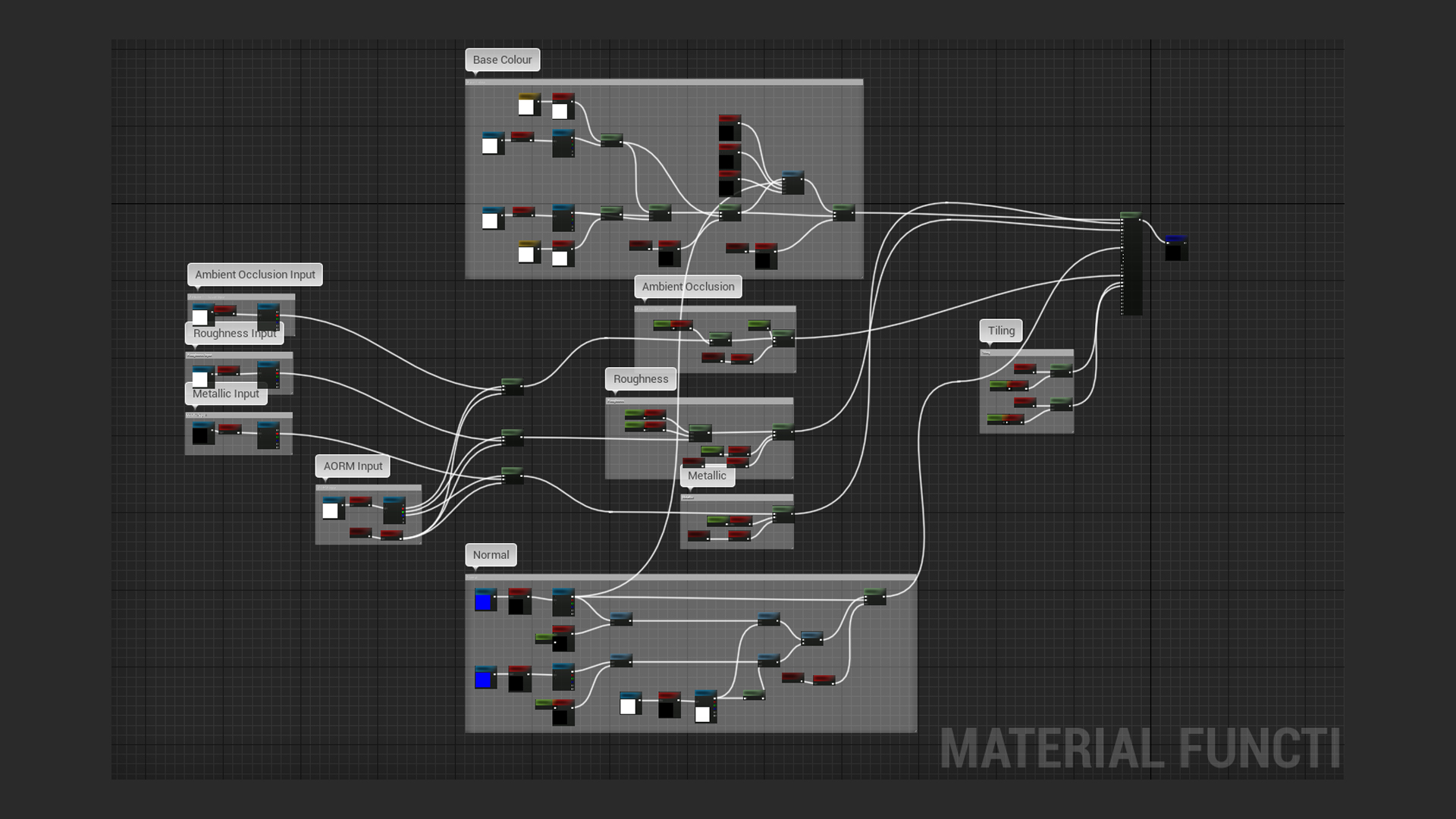Select the top blue normal-map texture node
The image size is (1456, 819).
tap(485, 601)
